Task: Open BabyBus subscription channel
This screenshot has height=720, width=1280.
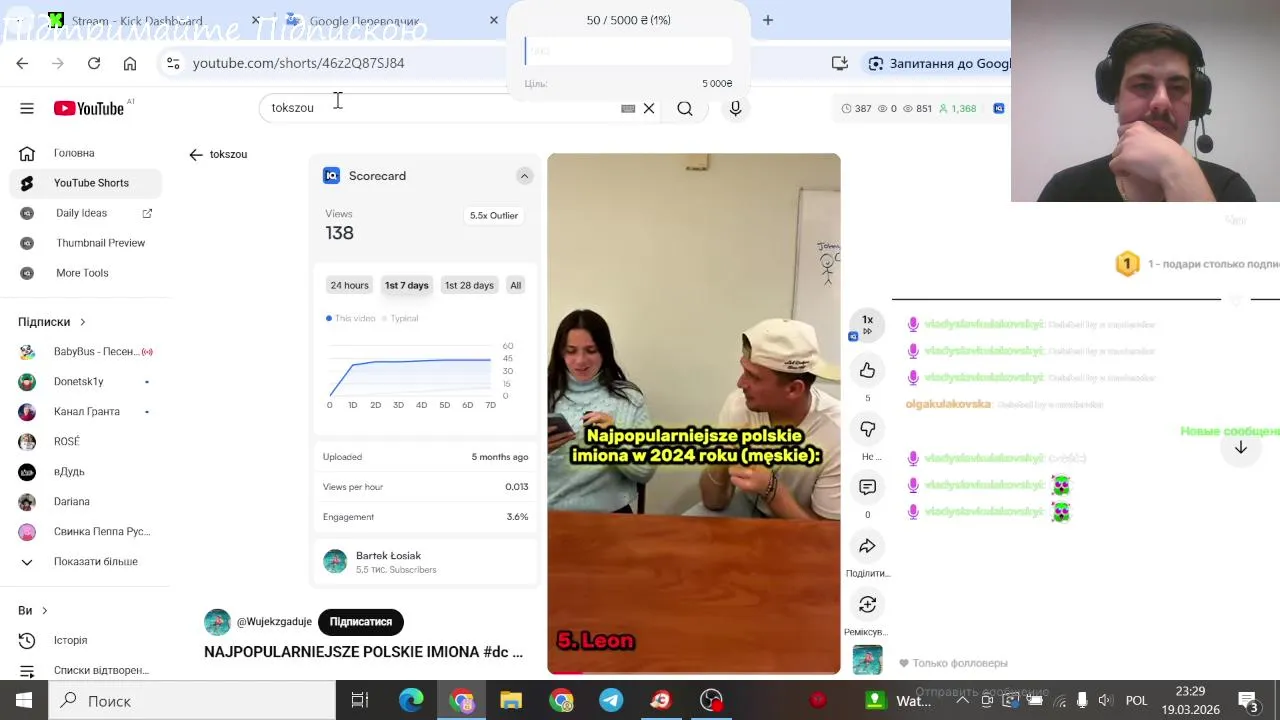Action: [85, 352]
